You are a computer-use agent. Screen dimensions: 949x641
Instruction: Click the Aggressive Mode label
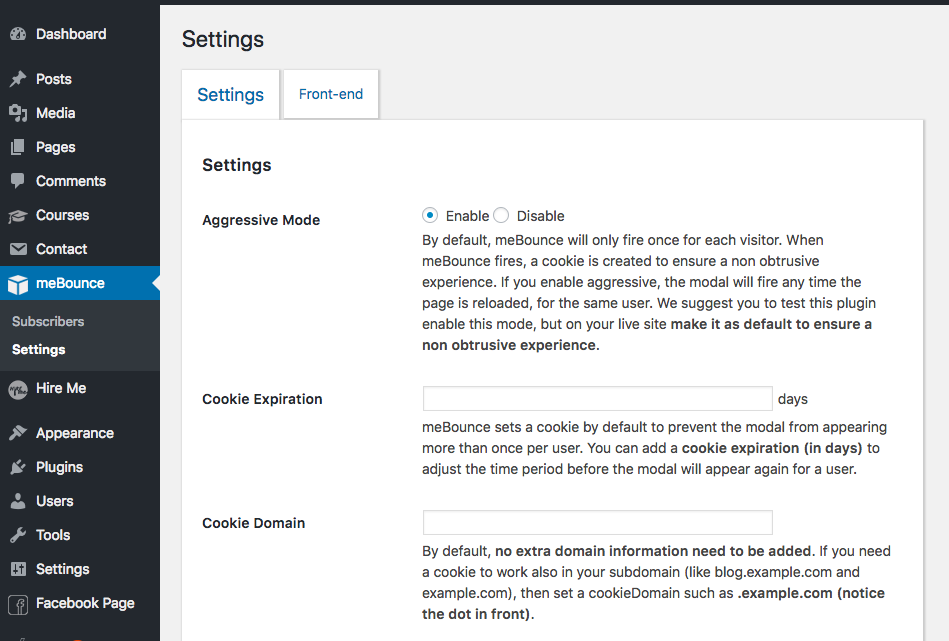click(261, 220)
